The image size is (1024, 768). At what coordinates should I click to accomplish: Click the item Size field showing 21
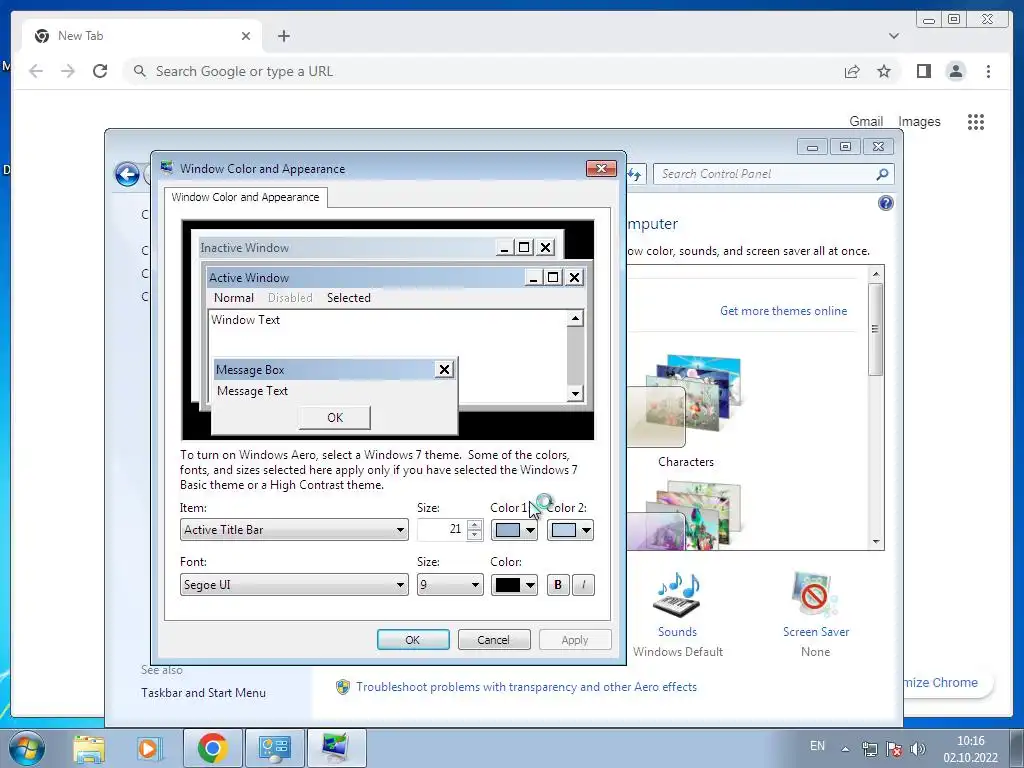(x=442, y=530)
